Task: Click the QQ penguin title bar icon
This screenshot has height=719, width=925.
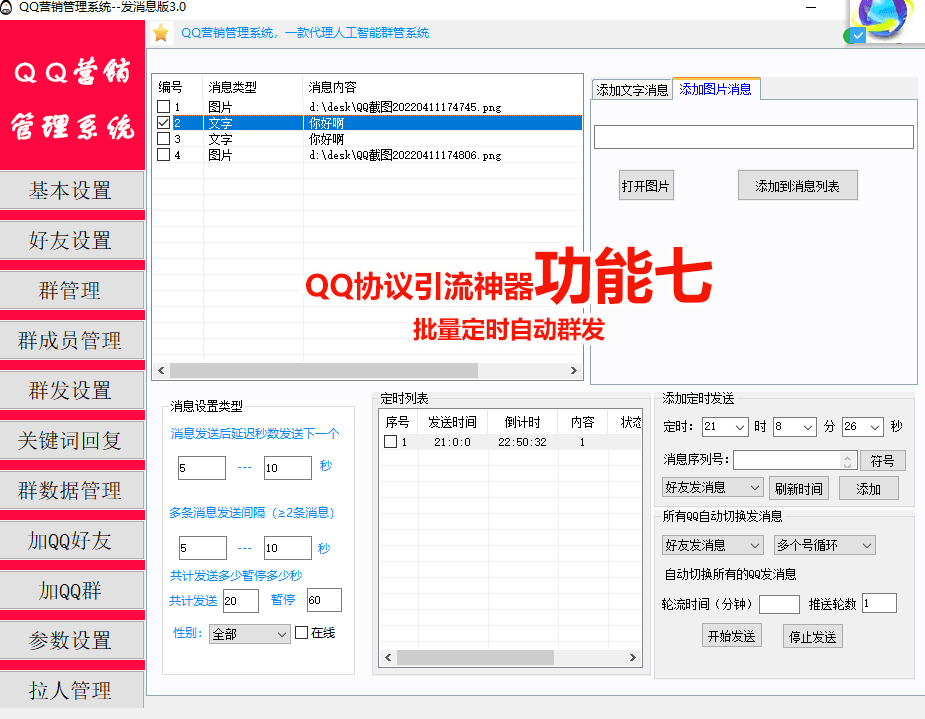Action: (x=5, y=7)
